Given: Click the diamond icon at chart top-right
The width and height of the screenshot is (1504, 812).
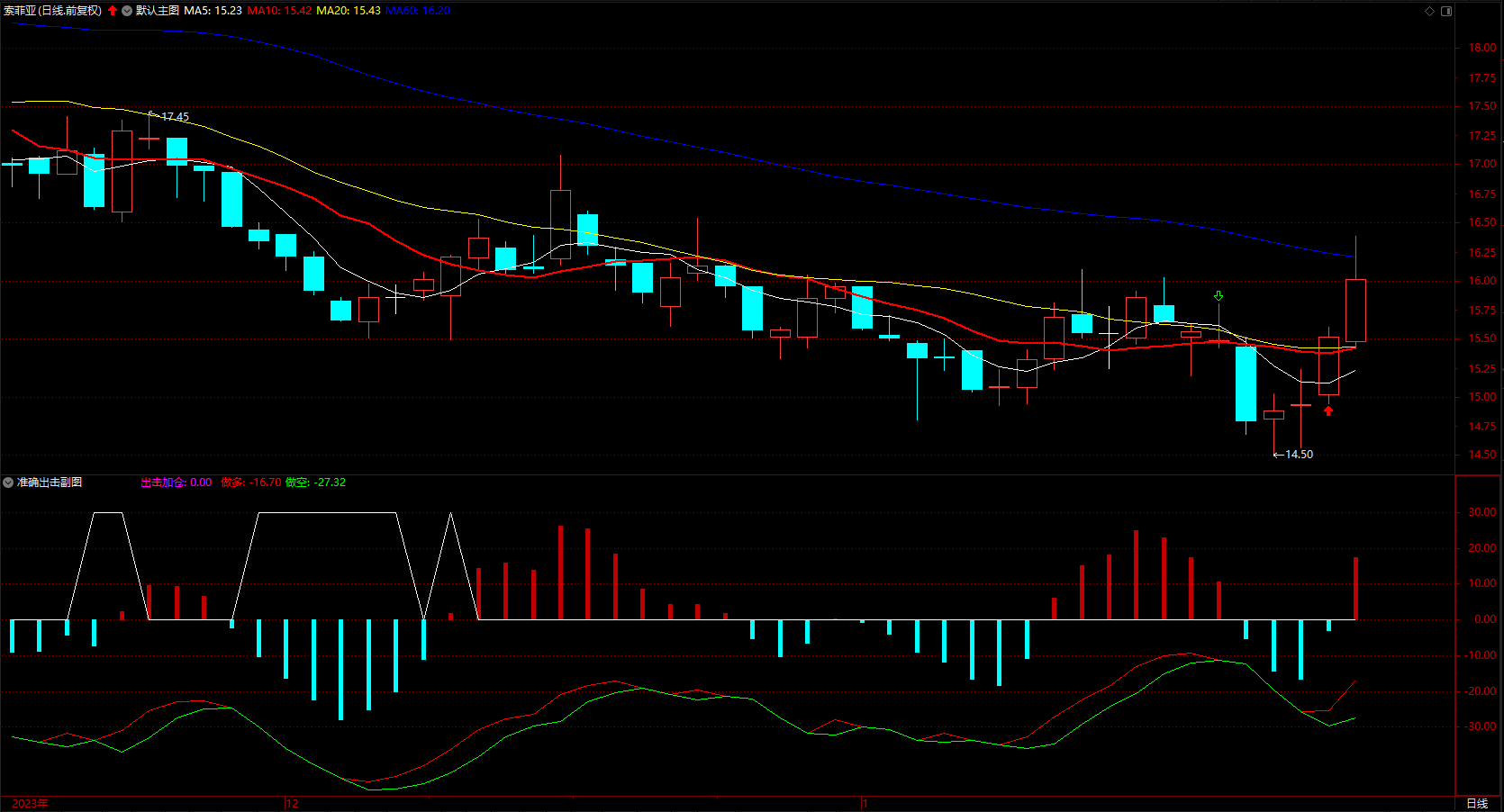Looking at the screenshot, I should pyautogui.click(x=1429, y=11).
